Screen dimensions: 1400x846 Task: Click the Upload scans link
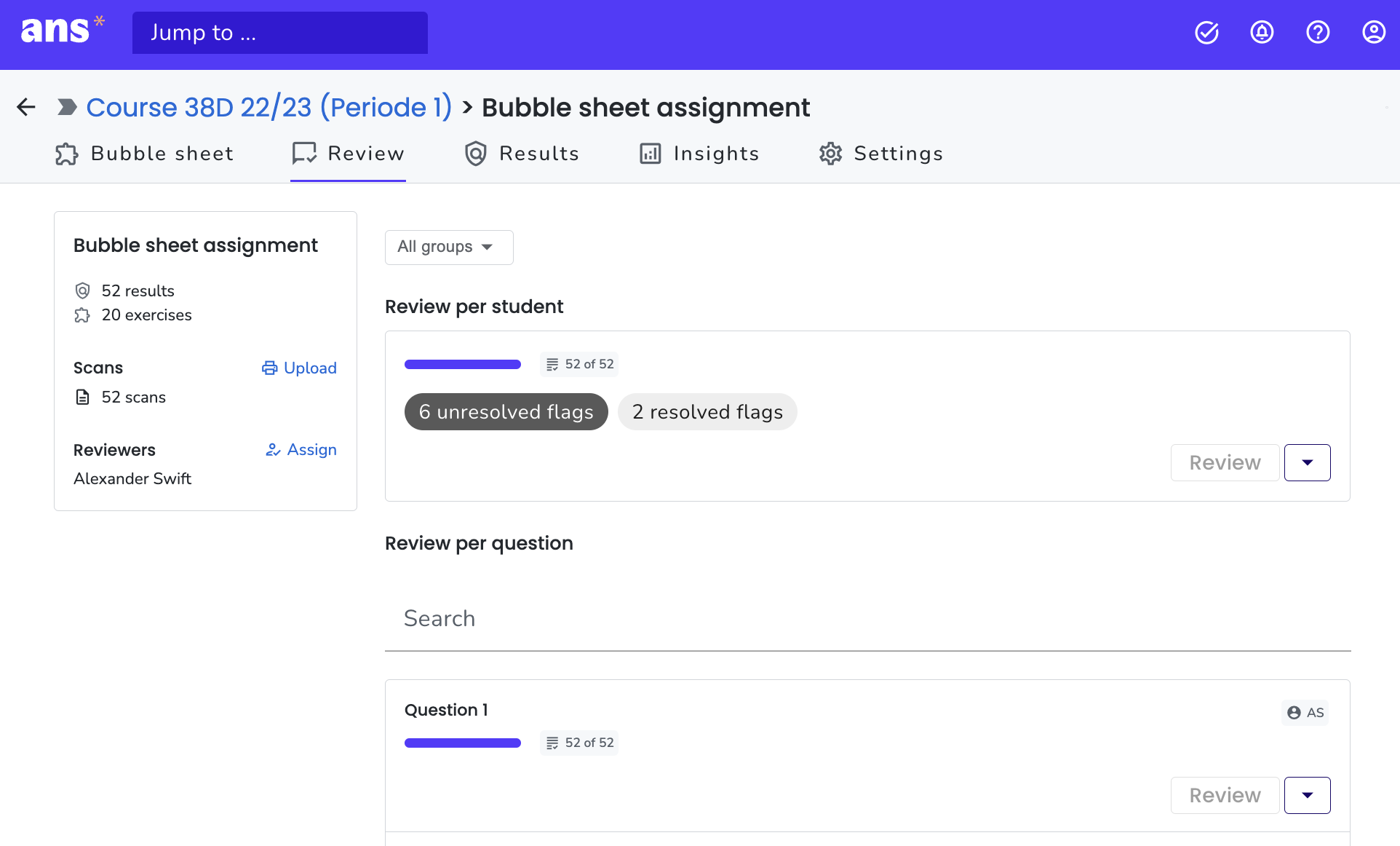(x=299, y=368)
